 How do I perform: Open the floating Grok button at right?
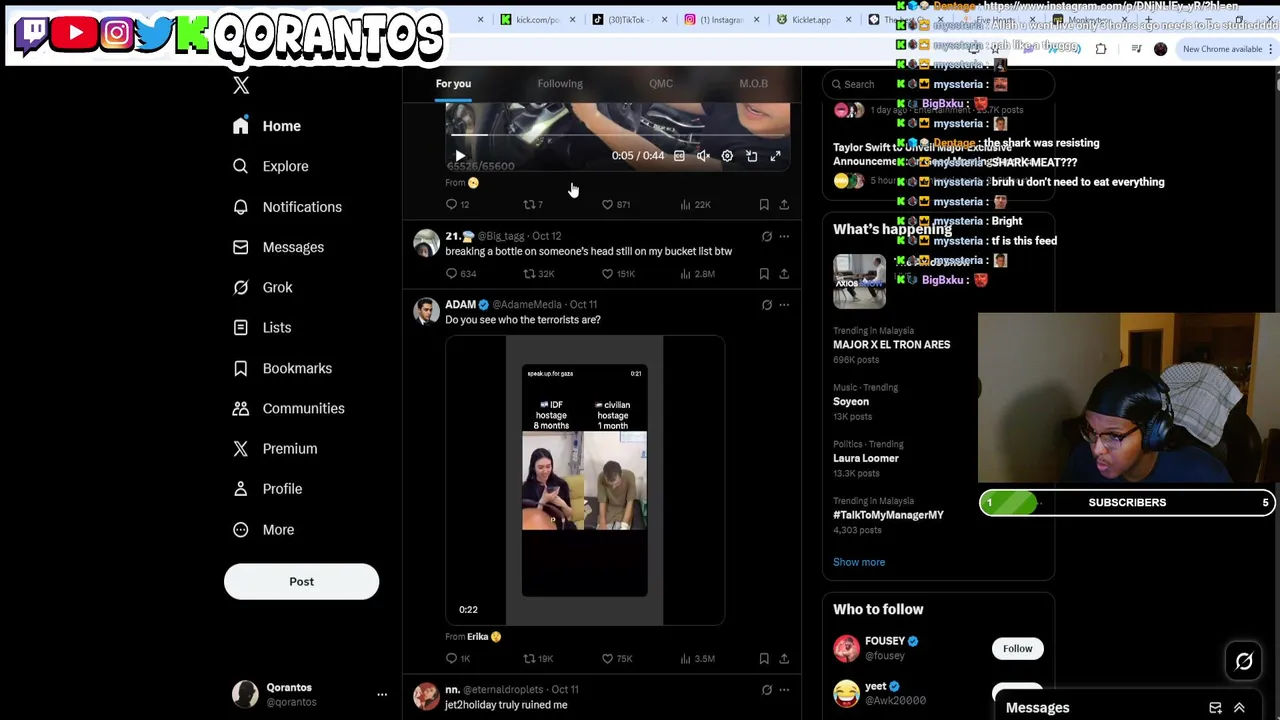[1244, 661]
